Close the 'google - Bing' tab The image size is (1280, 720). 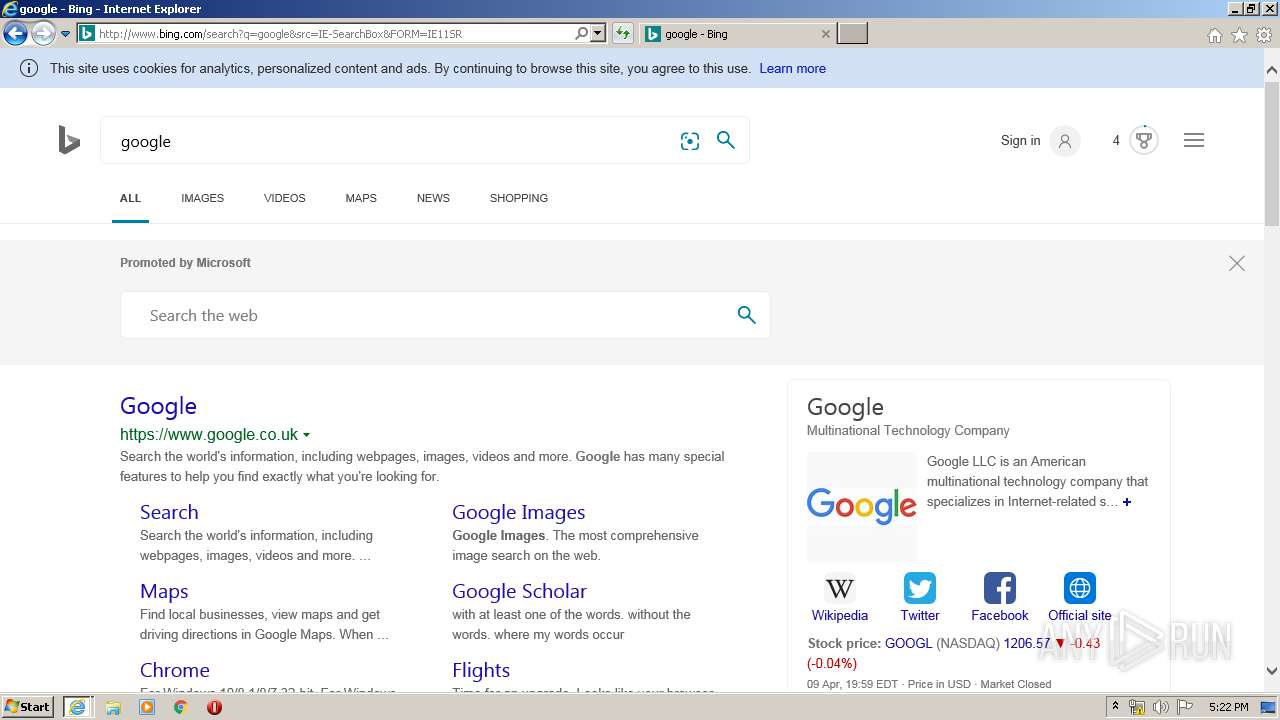[825, 34]
